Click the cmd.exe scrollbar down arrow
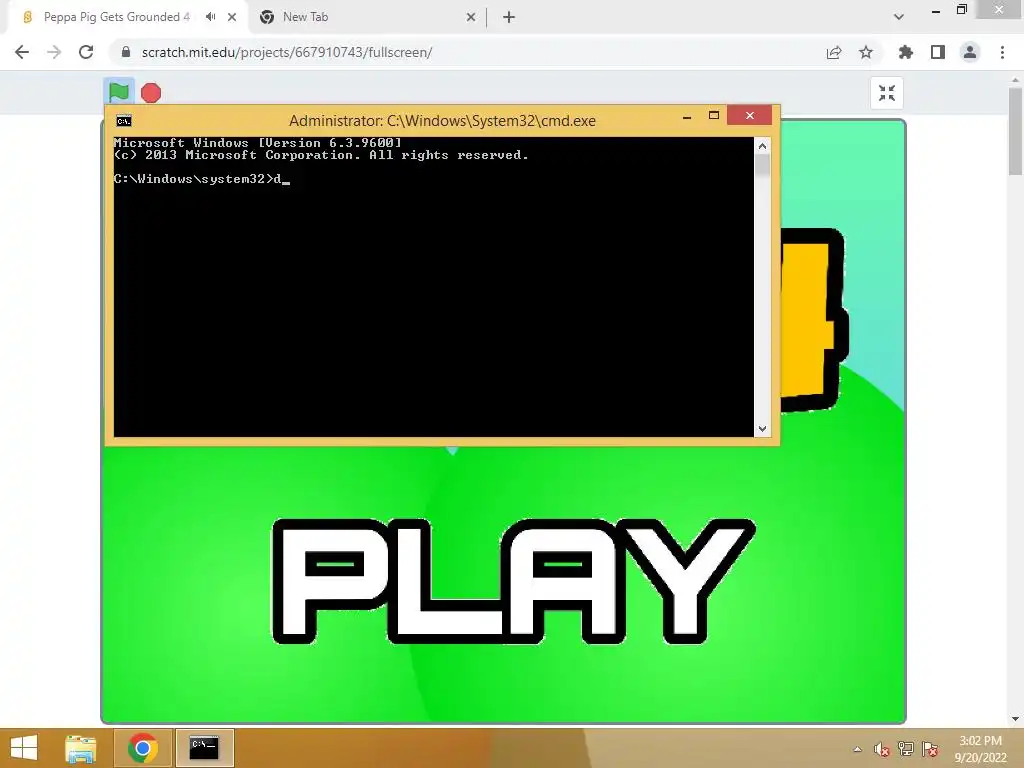The width and height of the screenshot is (1024, 768). click(x=762, y=428)
